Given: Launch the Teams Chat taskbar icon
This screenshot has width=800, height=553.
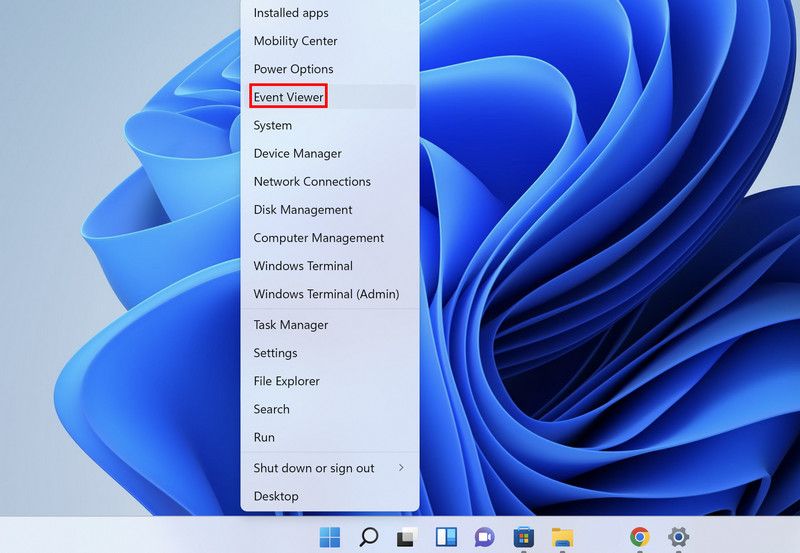Looking at the screenshot, I should pyautogui.click(x=485, y=537).
